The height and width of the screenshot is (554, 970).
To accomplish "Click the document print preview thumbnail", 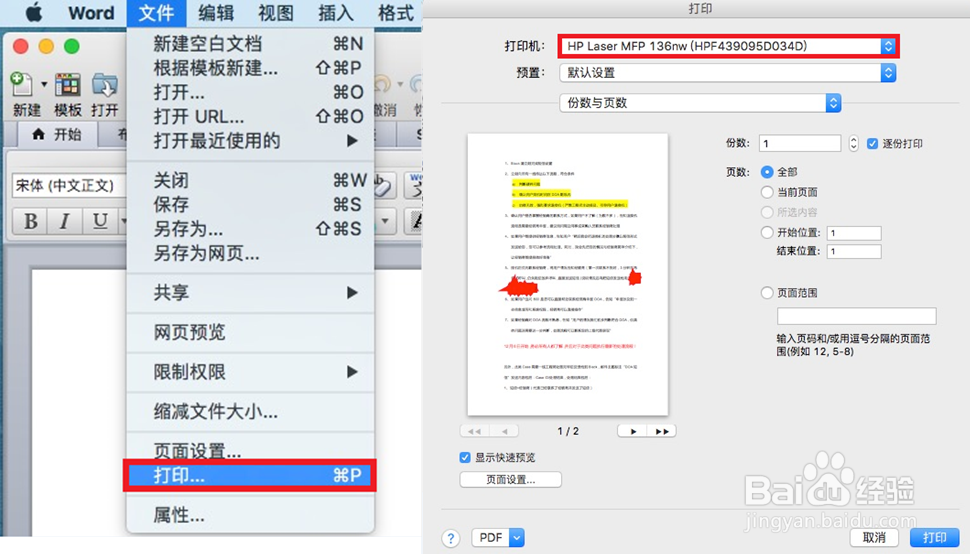I will pos(568,275).
